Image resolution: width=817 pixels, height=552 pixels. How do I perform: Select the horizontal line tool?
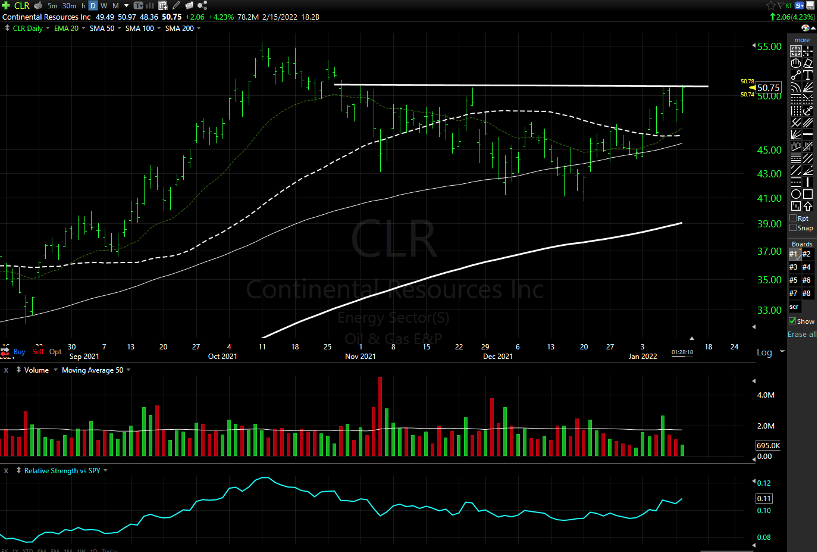(x=808, y=134)
